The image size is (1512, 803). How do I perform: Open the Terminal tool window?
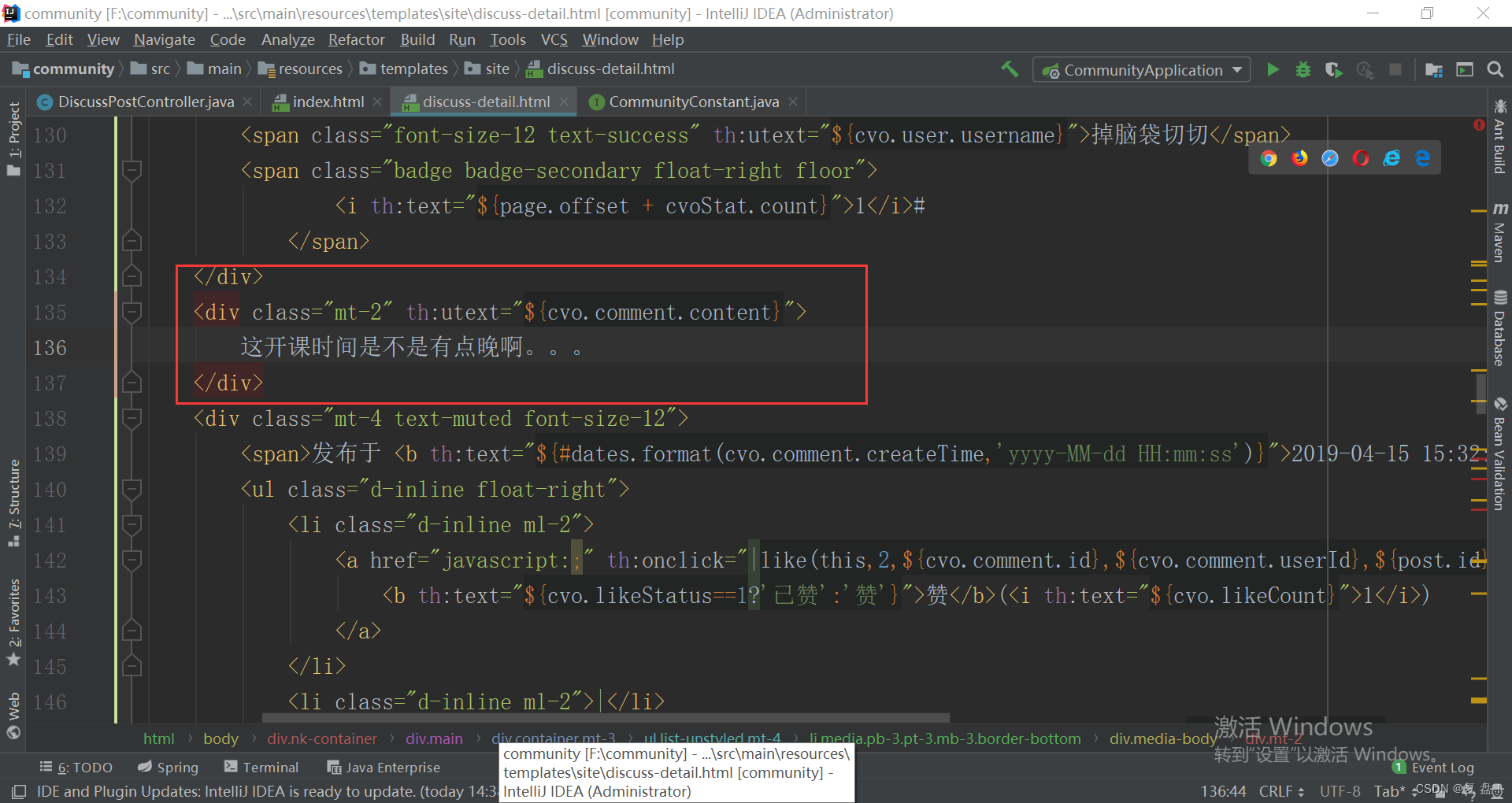(261, 768)
